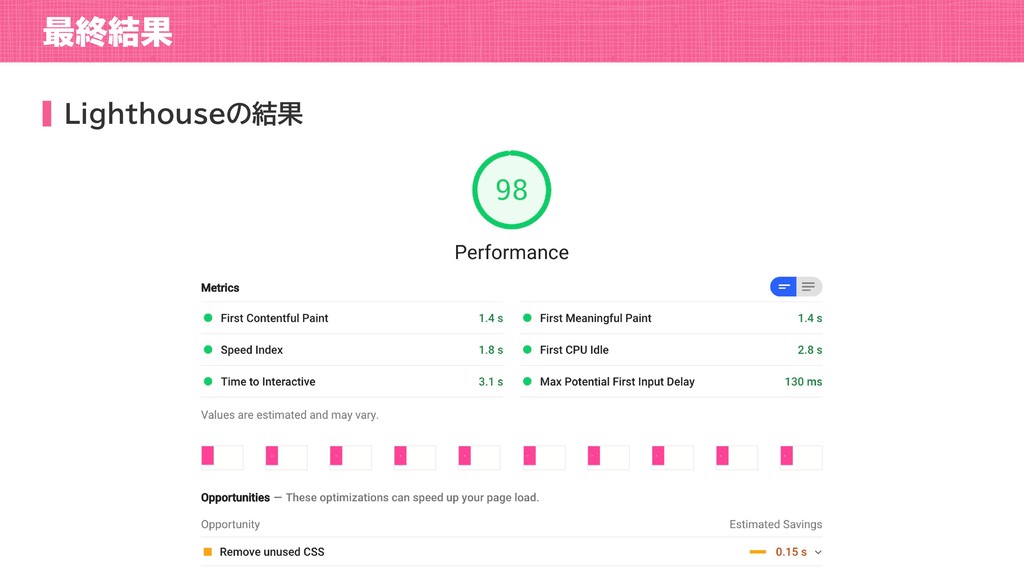Click the green dot beside First Meaningful Paint
The image size is (1024, 576).
pos(527,318)
